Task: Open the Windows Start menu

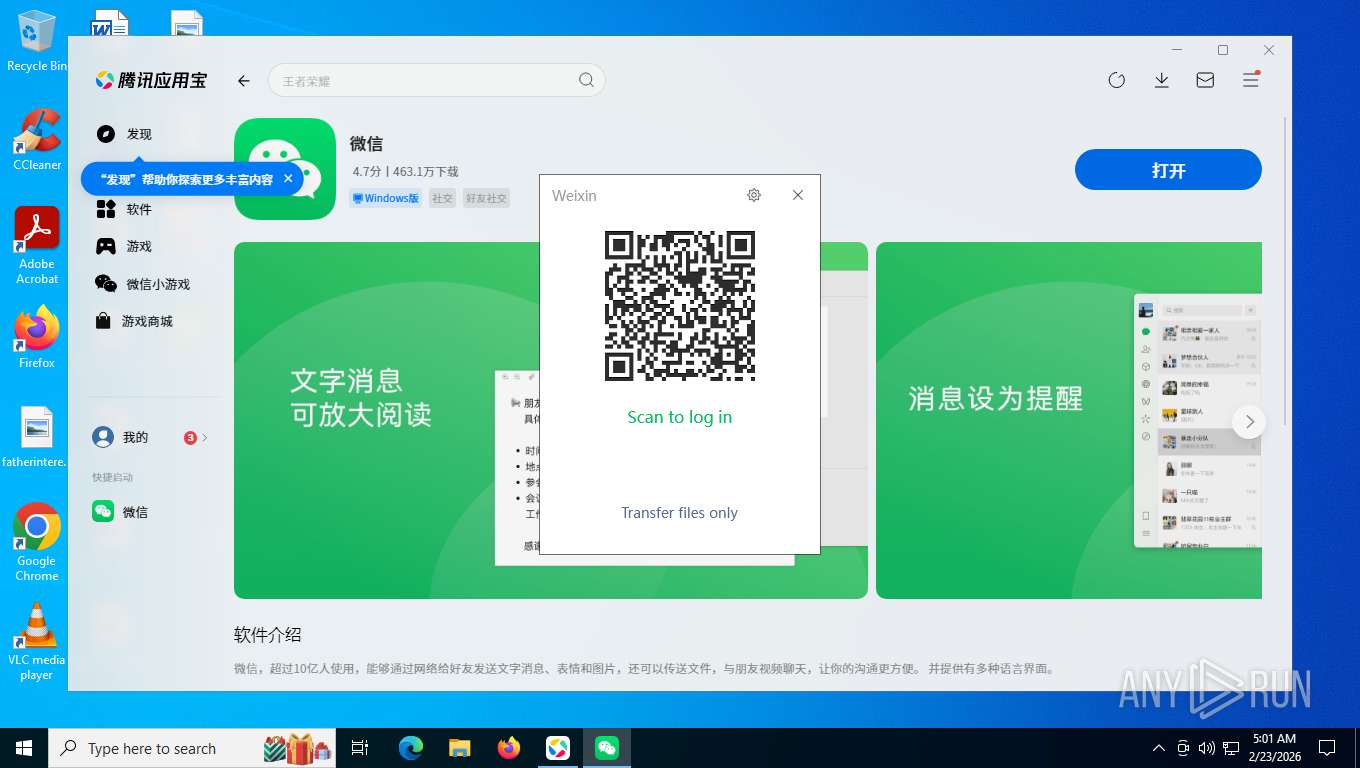Action: (x=24, y=748)
